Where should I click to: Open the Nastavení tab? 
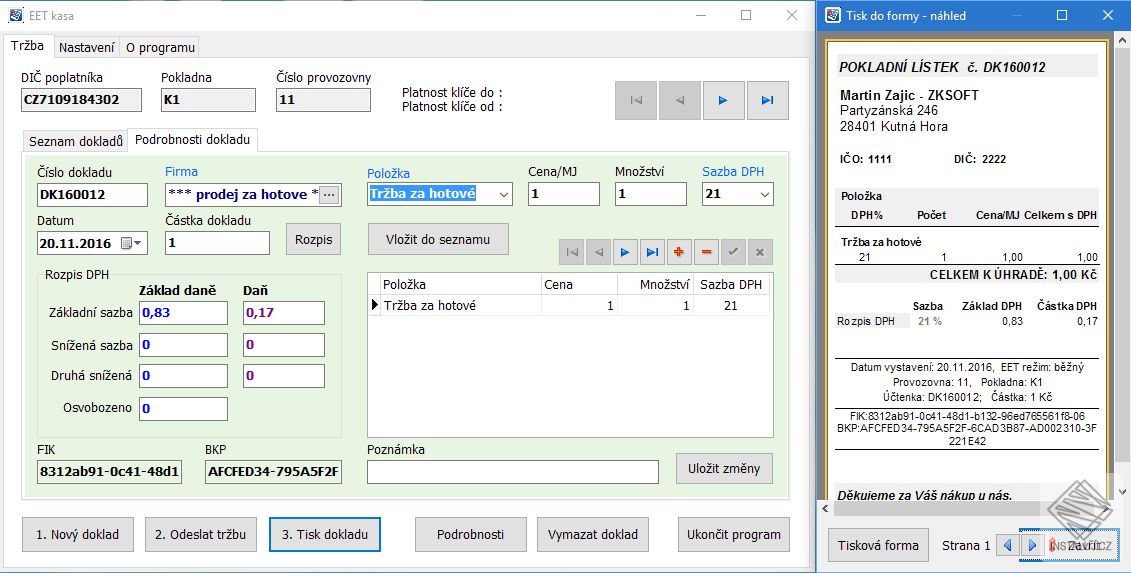(87, 48)
